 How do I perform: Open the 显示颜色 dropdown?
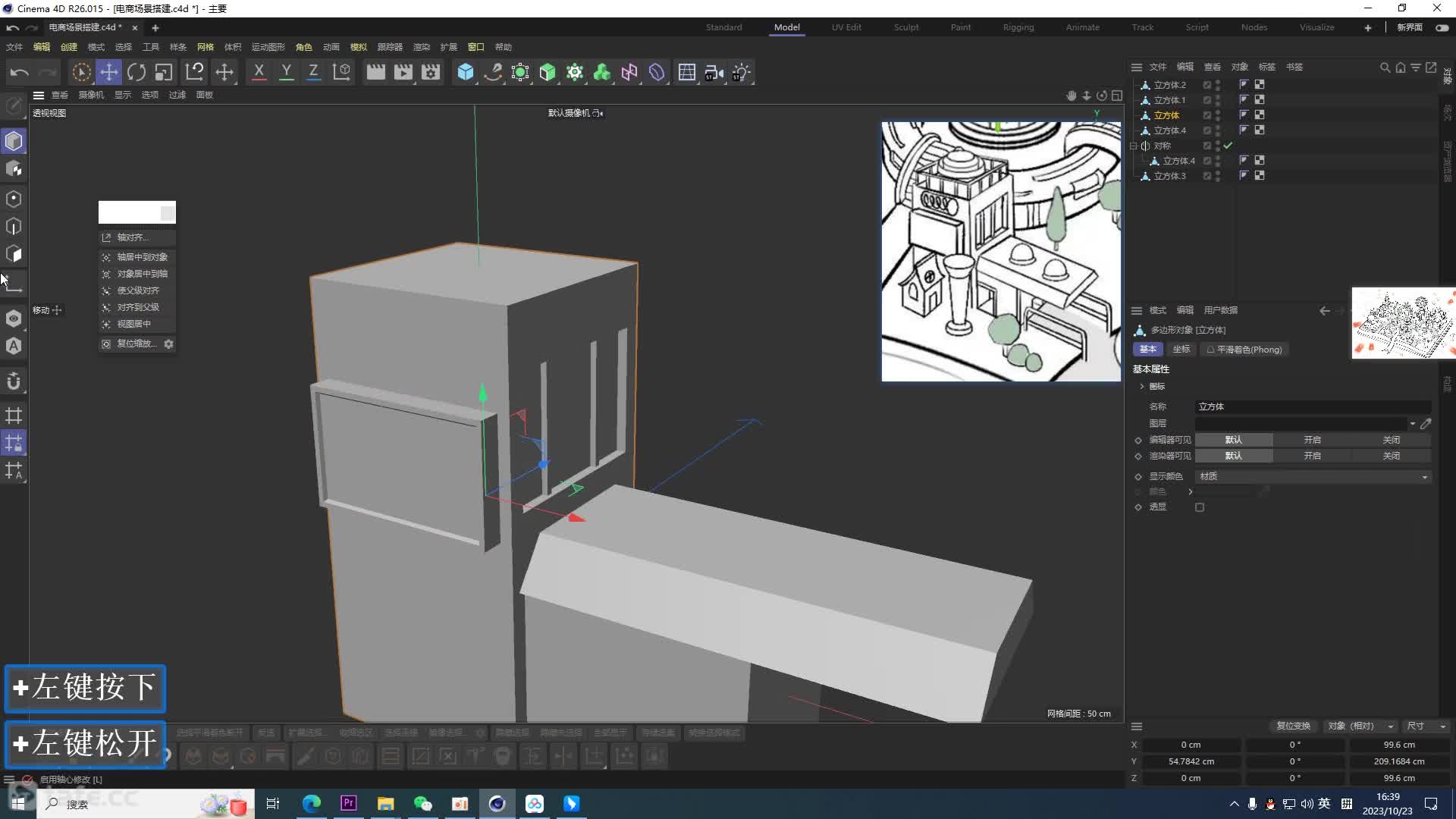(x=1313, y=476)
